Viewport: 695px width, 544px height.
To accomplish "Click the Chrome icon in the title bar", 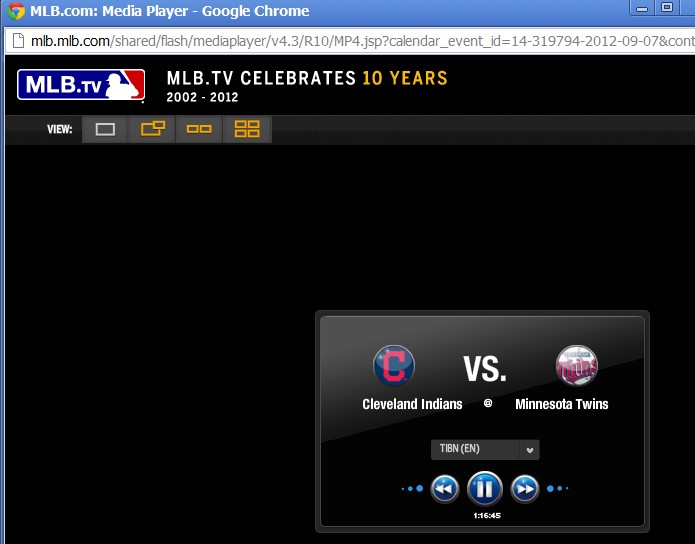I will (x=16, y=11).
